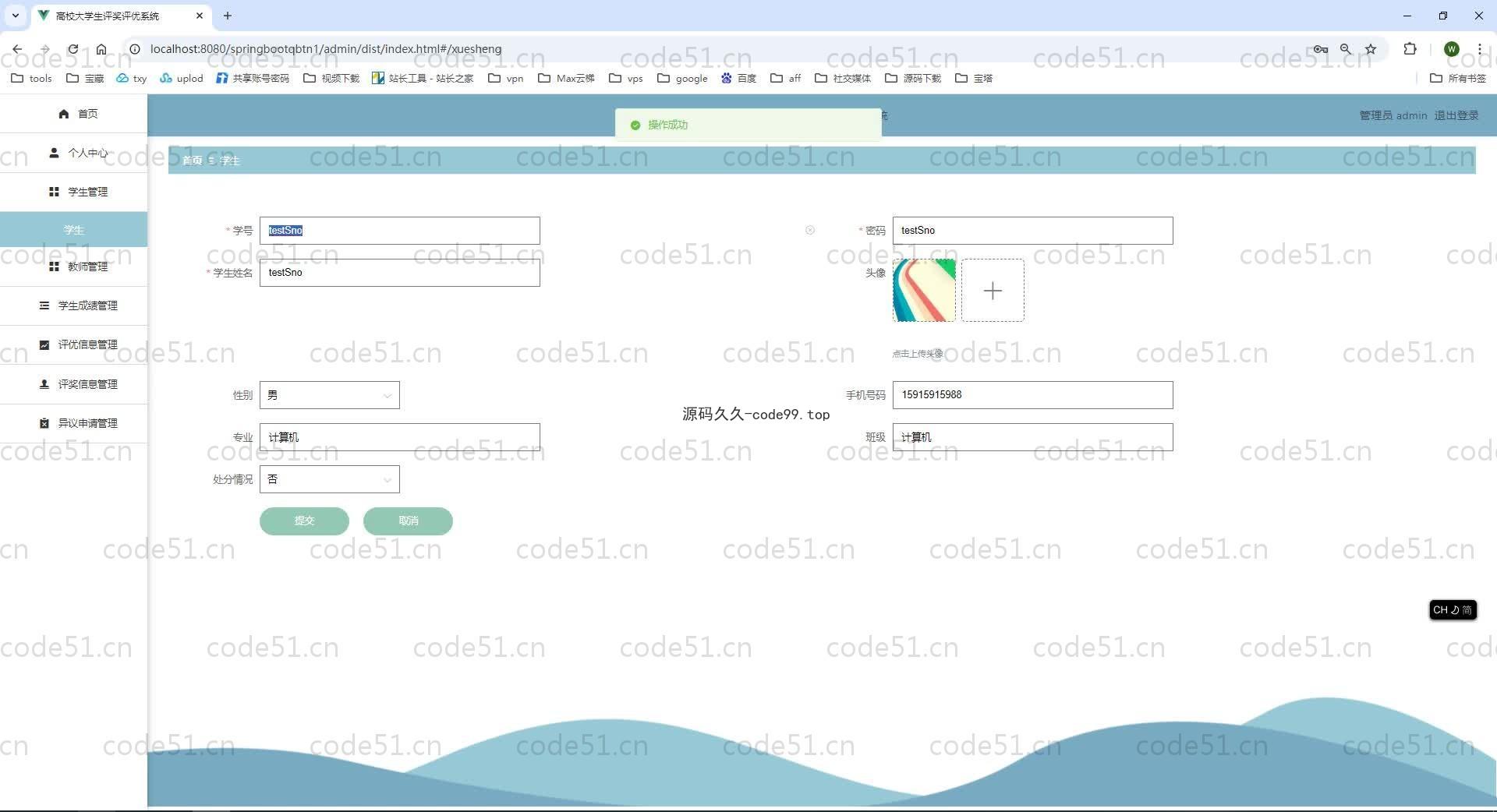Cancel editing with 取消 button

(408, 521)
